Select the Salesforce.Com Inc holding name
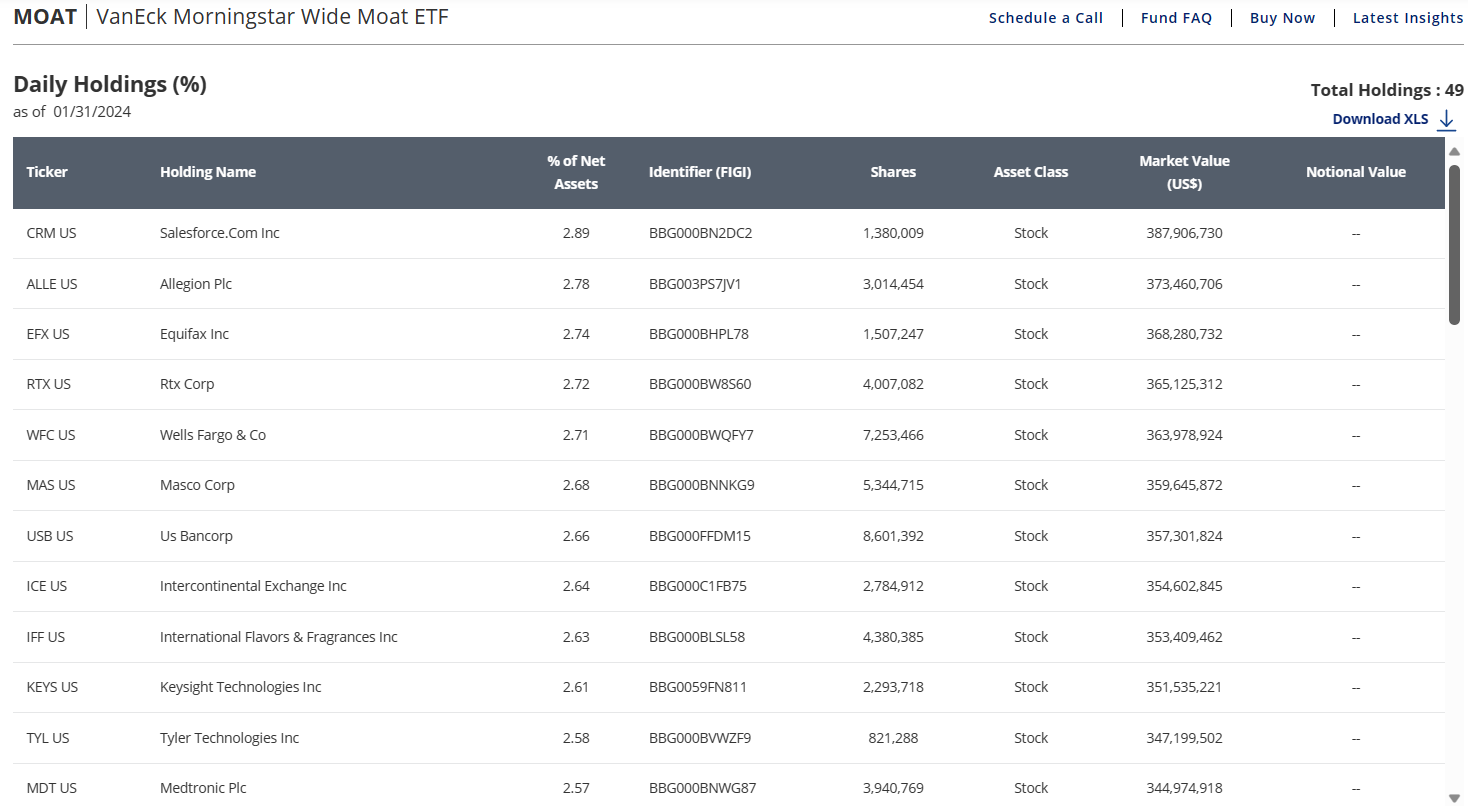 click(x=220, y=233)
